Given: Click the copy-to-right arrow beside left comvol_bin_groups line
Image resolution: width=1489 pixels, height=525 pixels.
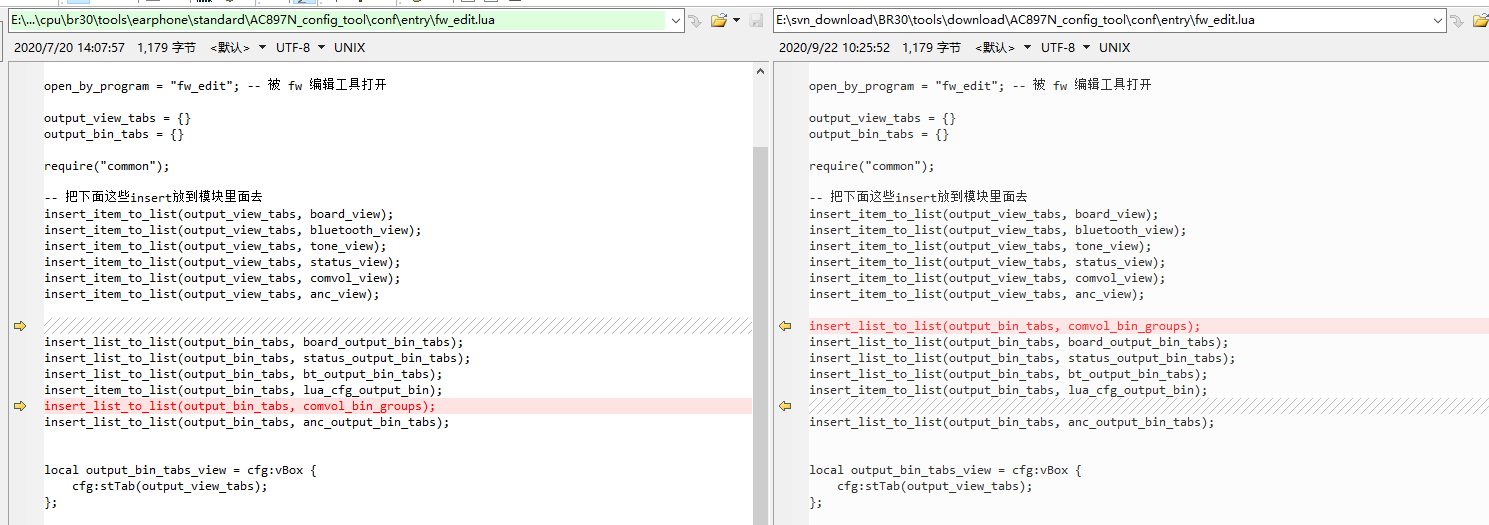Looking at the screenshot, I should (x=20, y=406).
